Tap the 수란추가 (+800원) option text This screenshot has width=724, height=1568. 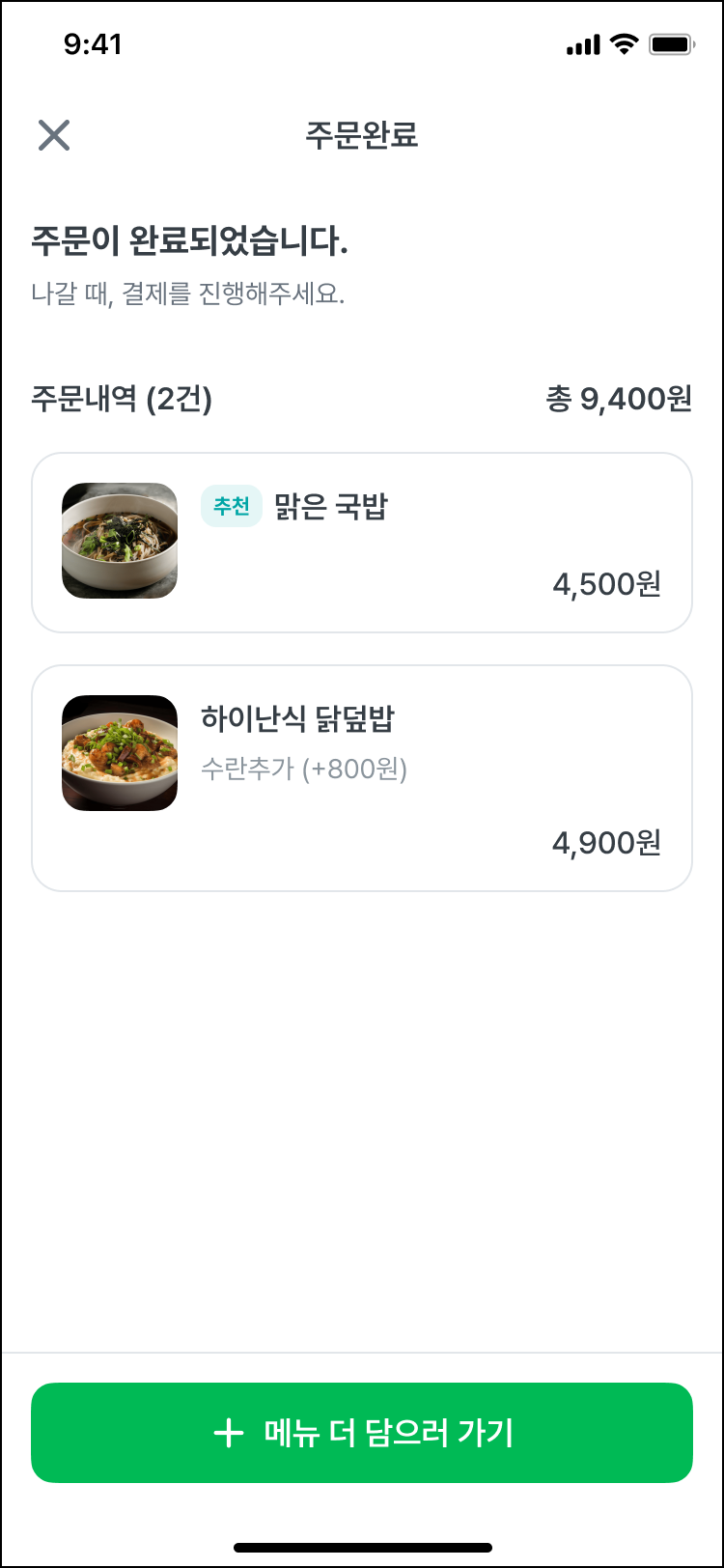pos(304,770)
